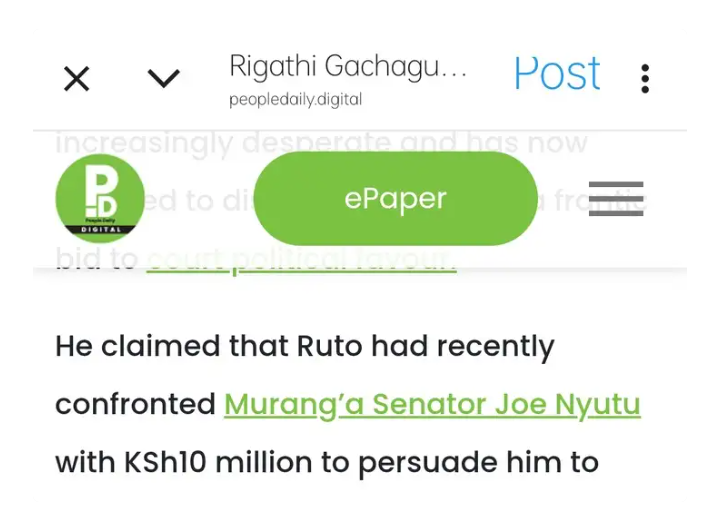Open the green ePaper button
This screenshot has height=525, width=720.
(x=395, y=198)
